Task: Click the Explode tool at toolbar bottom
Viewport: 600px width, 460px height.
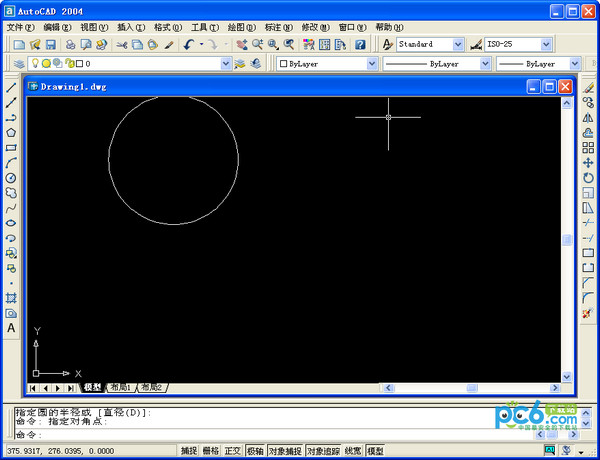Action: pyautogui.click(x=588, y=313)
